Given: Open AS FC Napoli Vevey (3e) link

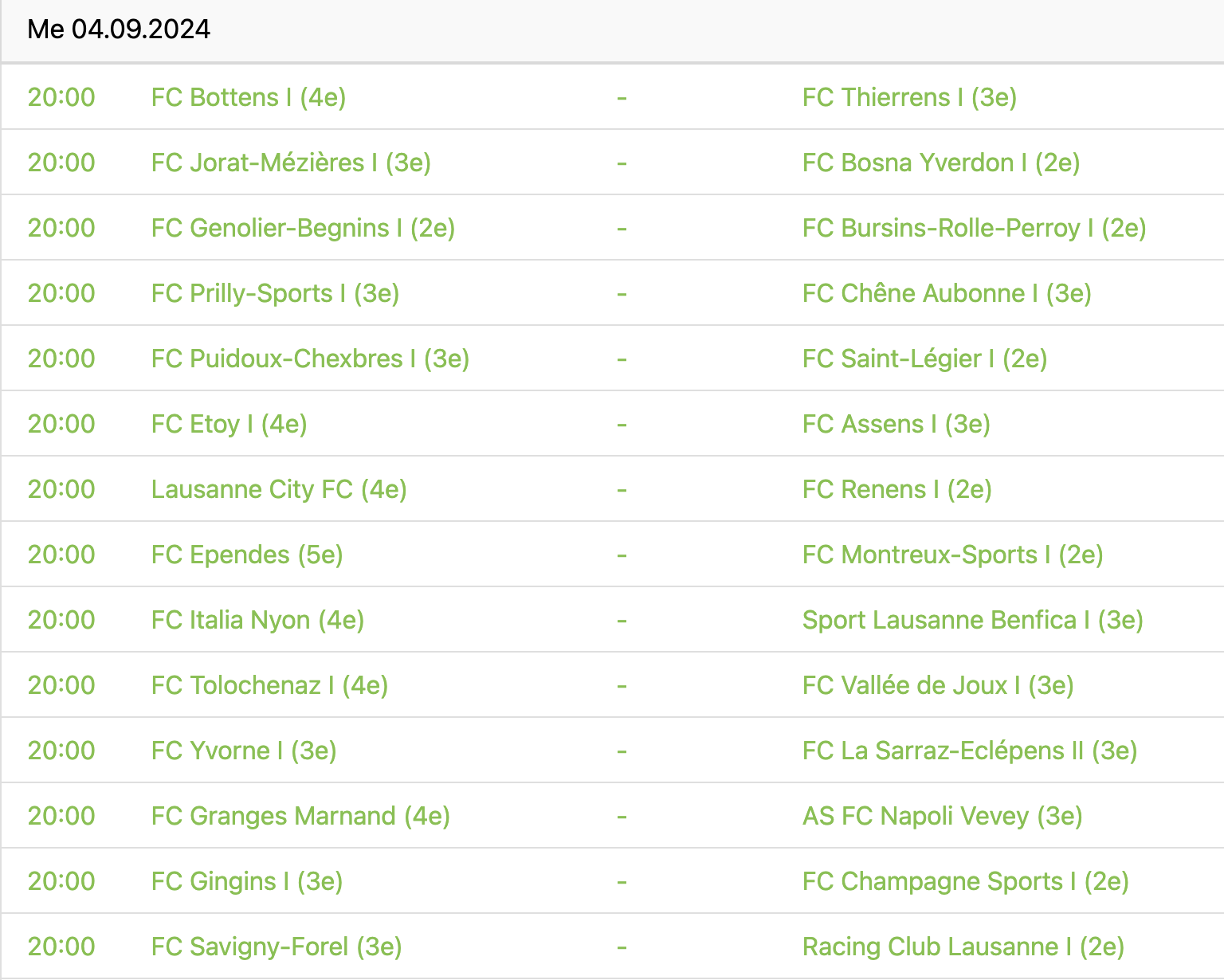Looking at the screenshot, I should pyautogui.click(x=942, y=816).
